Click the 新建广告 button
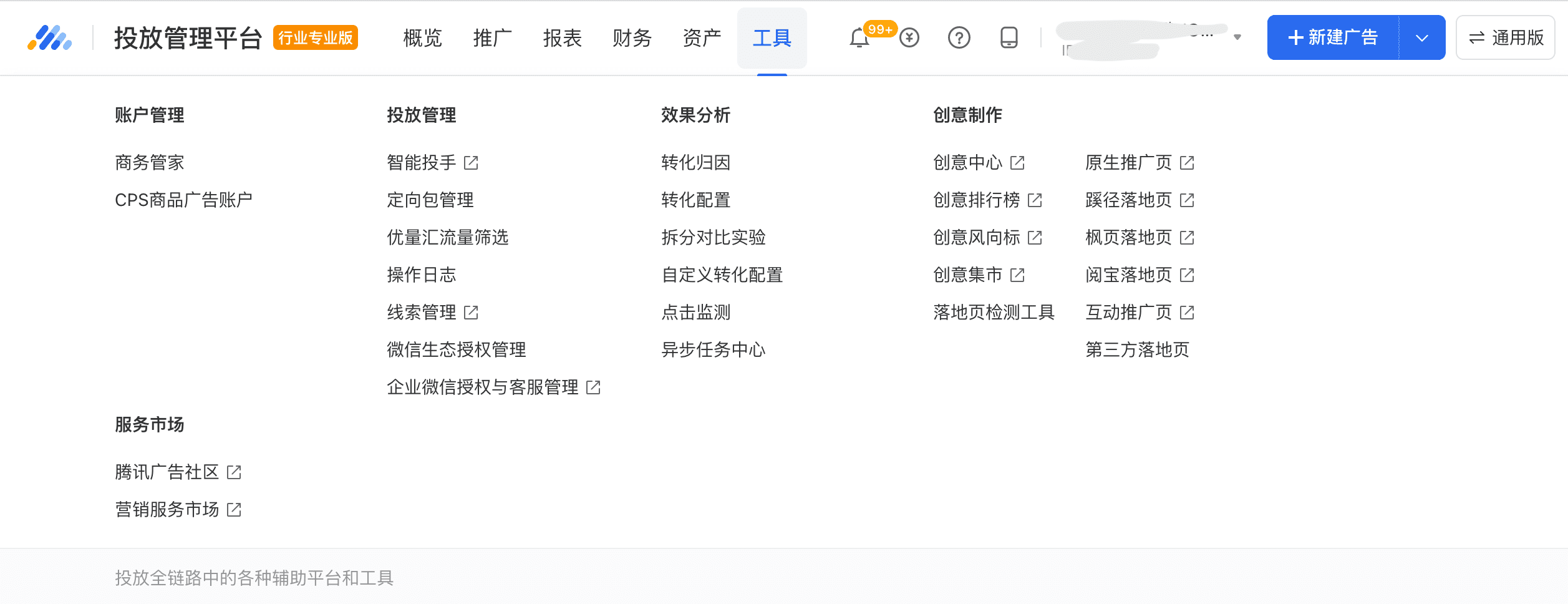The height and width of the screenshot is (604, 1568). (1333, 38)
